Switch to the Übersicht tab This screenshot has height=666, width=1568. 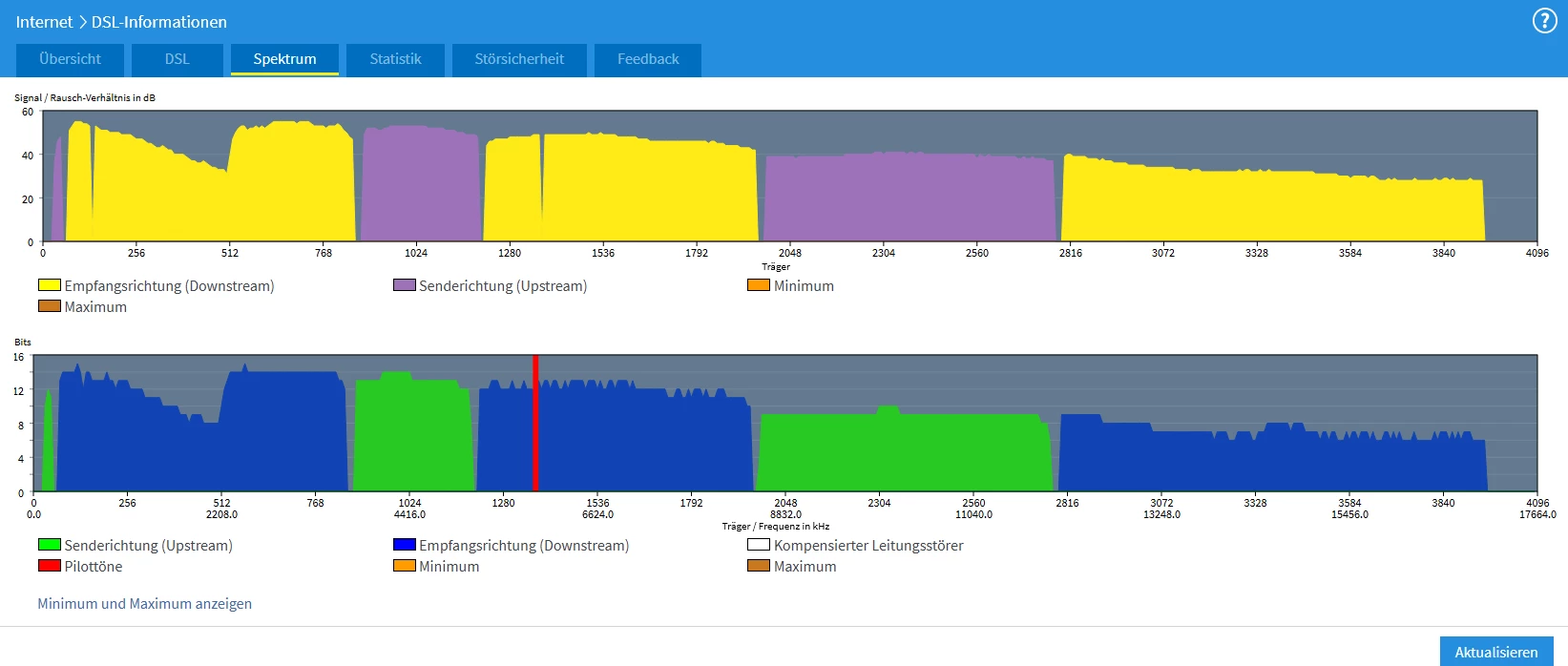pyautogui.click(x=70, y=59)
